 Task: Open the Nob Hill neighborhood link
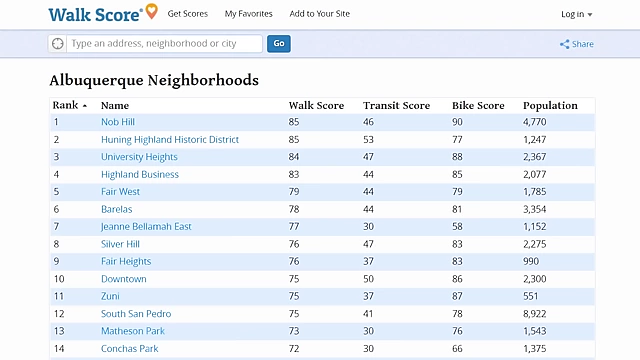point(118,122)
